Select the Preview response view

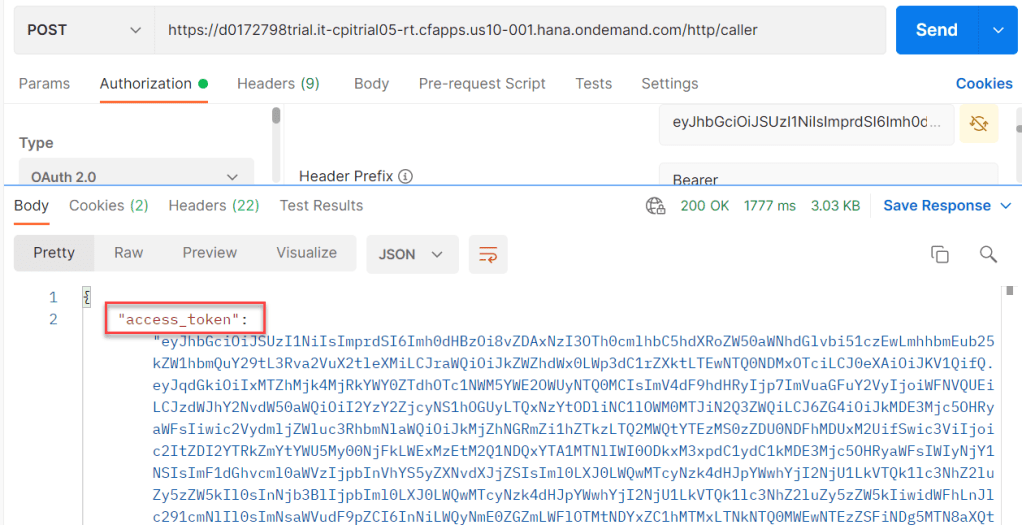209,253
